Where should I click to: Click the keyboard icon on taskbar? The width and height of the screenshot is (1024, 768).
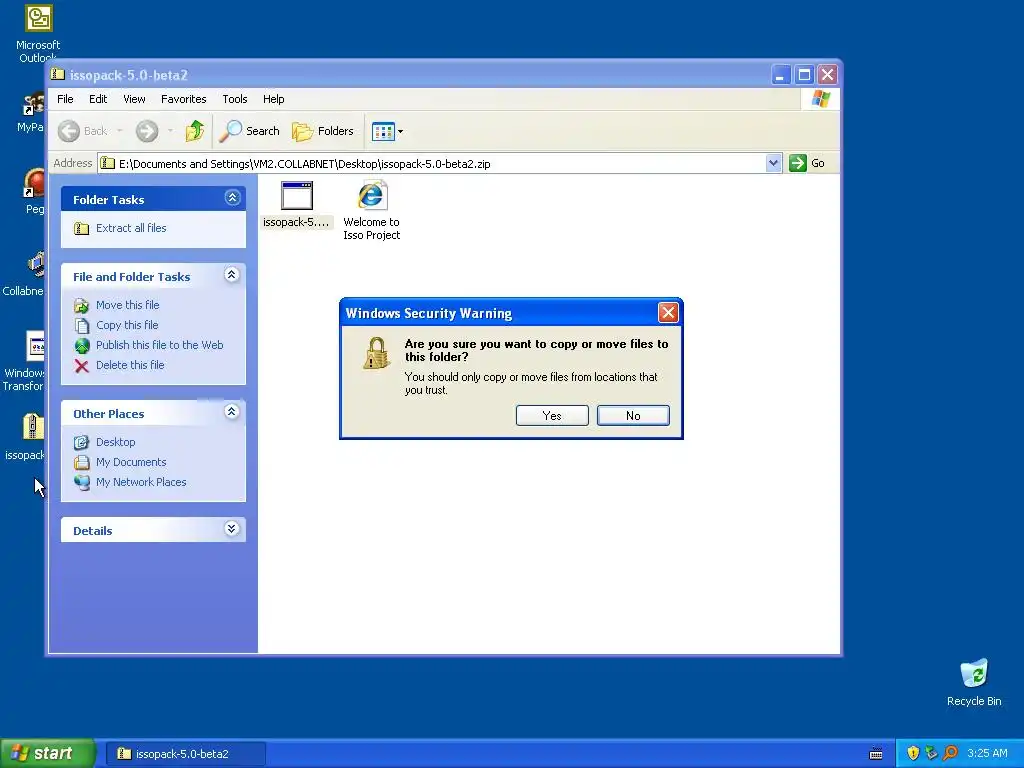(876, 754)
